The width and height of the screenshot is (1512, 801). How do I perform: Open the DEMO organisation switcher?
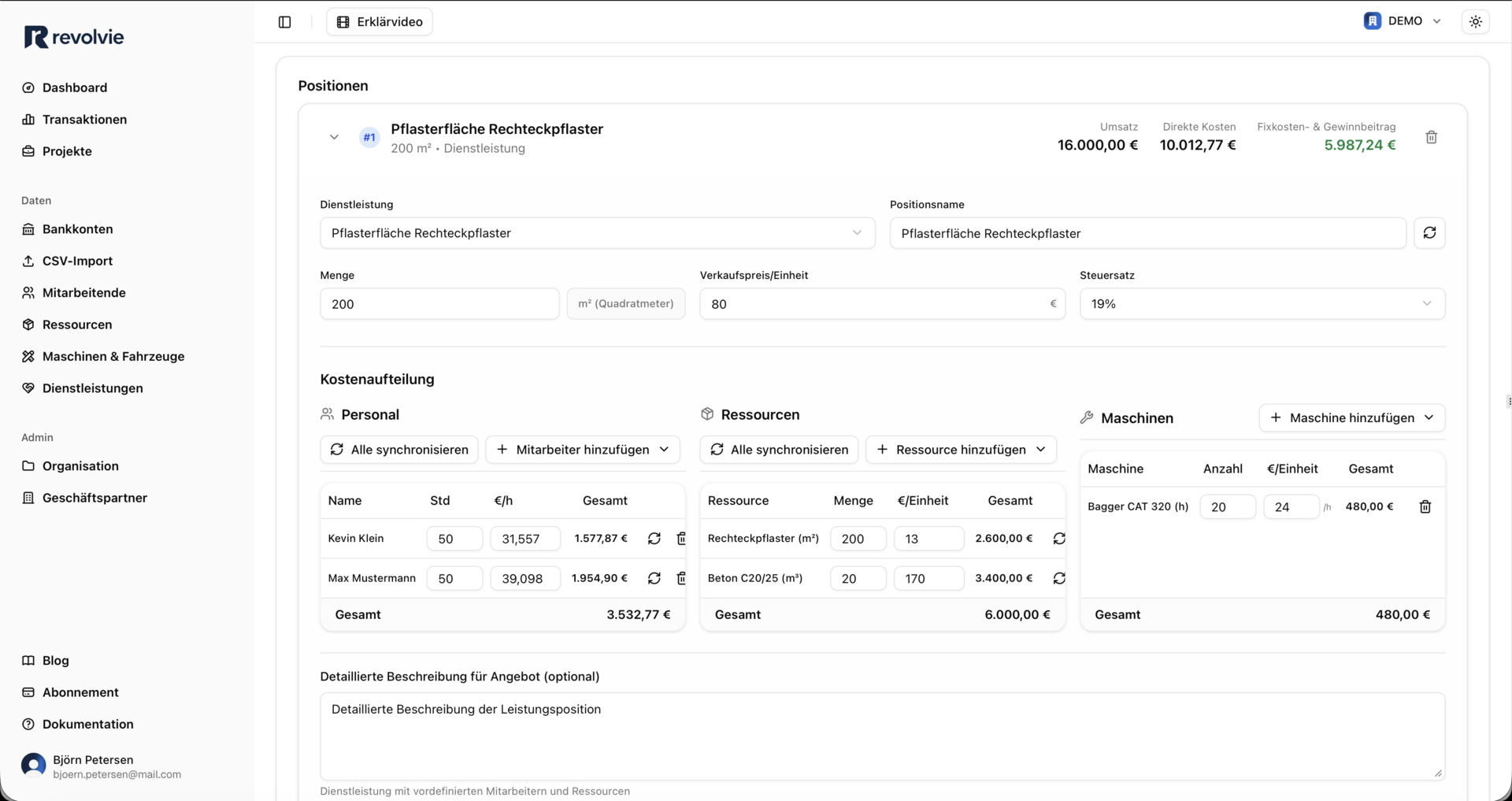(1403, 21)
